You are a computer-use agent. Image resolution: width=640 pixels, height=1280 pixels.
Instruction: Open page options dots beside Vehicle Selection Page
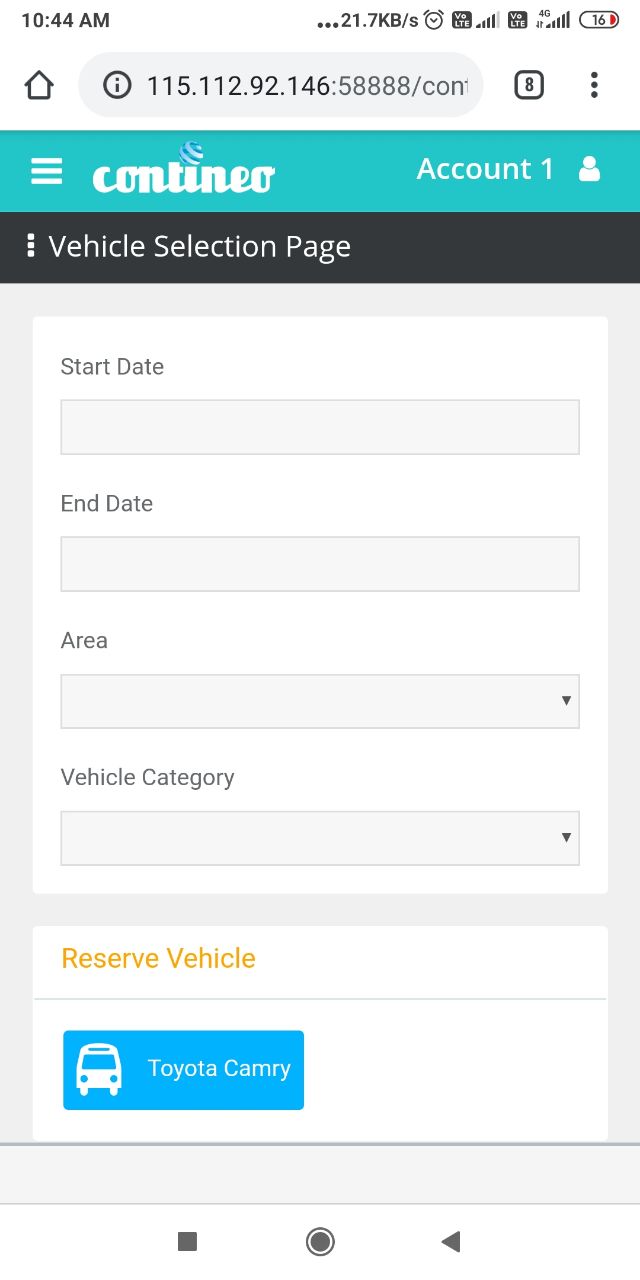pyautogui.click(x=31, y=246)
